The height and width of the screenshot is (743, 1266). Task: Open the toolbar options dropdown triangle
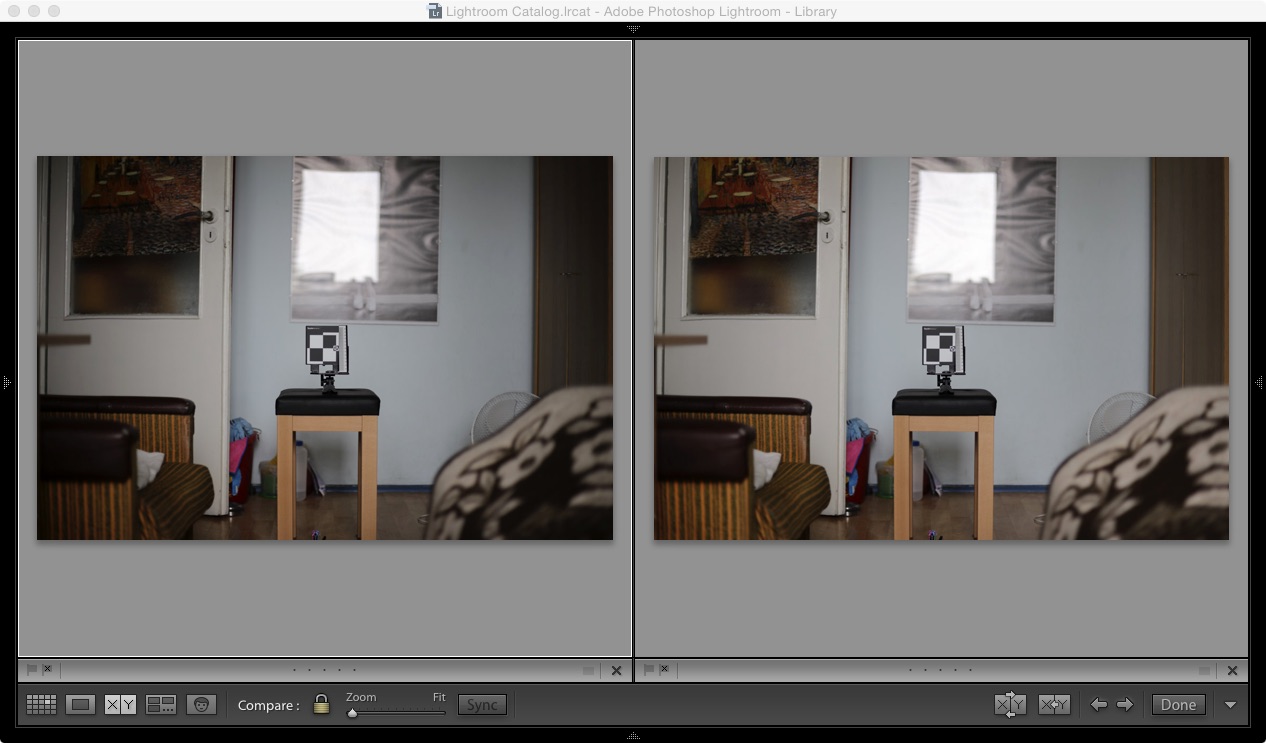click(1230, 705)
